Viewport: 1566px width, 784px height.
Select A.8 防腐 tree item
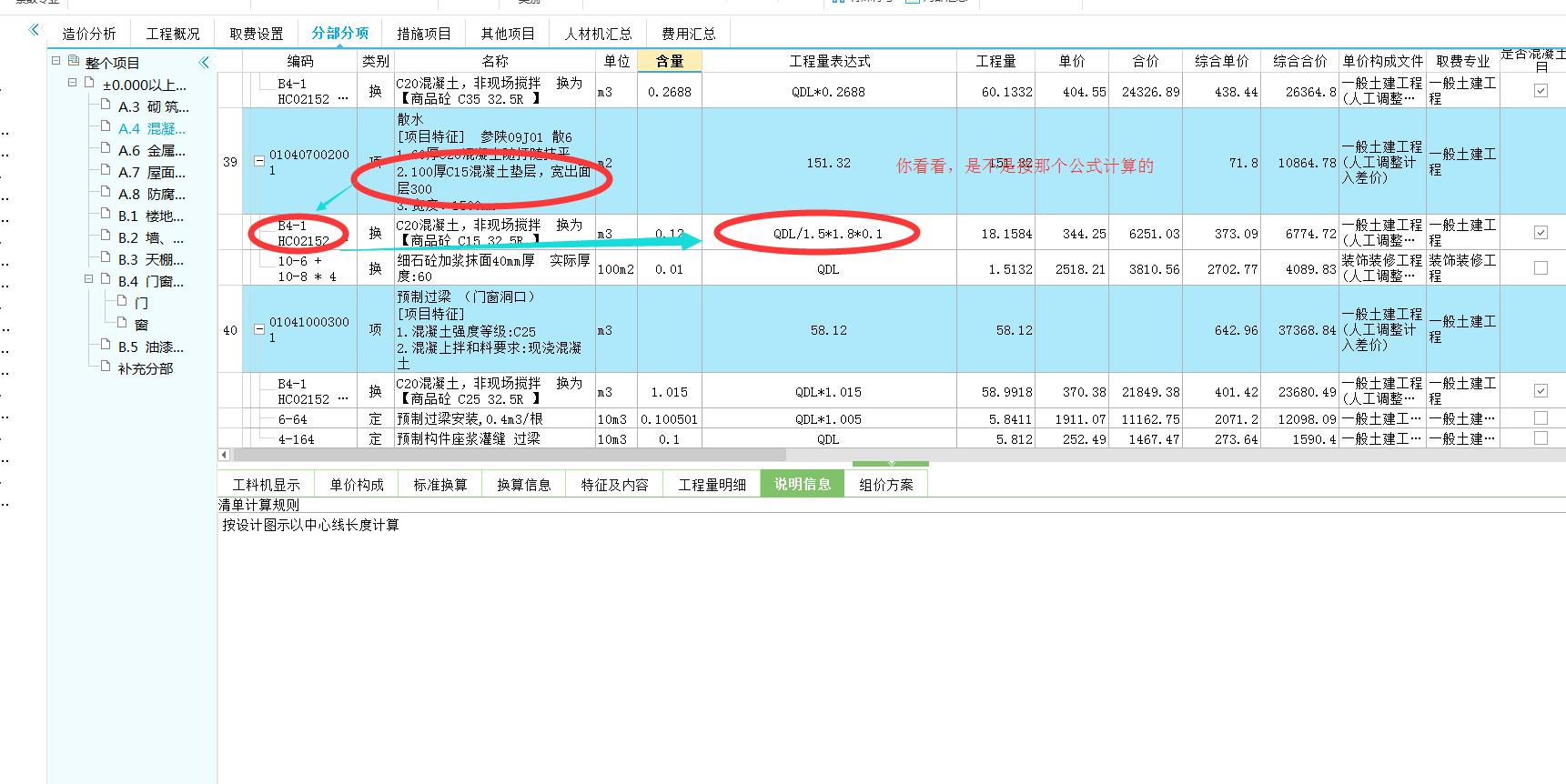[x=151, y=194]
